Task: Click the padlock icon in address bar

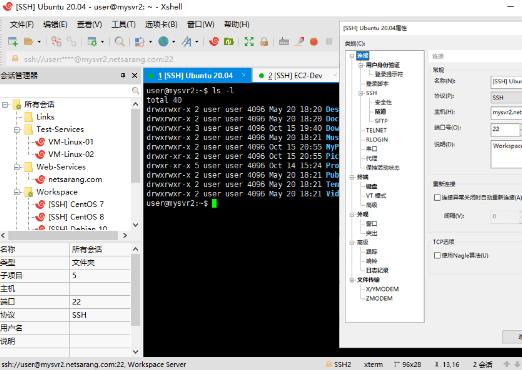Action: [x=15, y=59]
